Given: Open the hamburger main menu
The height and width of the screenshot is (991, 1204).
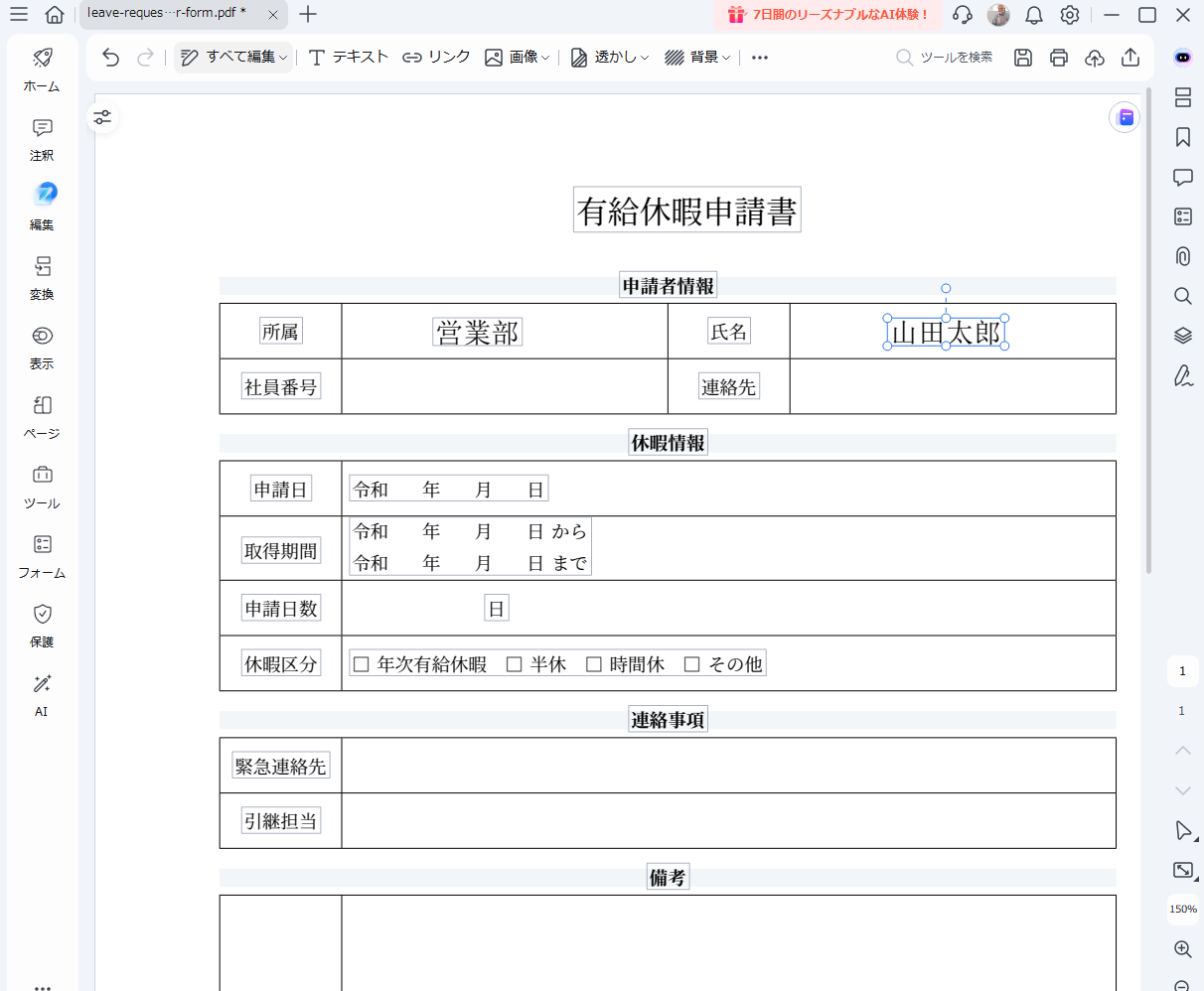Looking at the screenshot, I should (19, 14).
